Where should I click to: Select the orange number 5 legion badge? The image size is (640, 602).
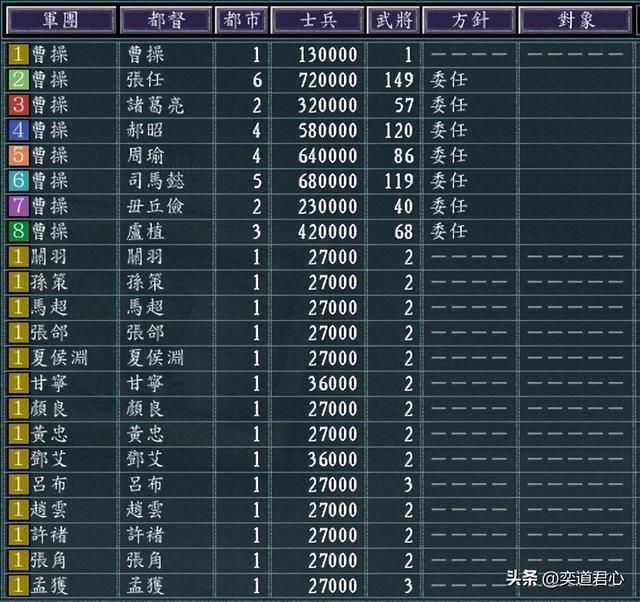coord(18,155)
